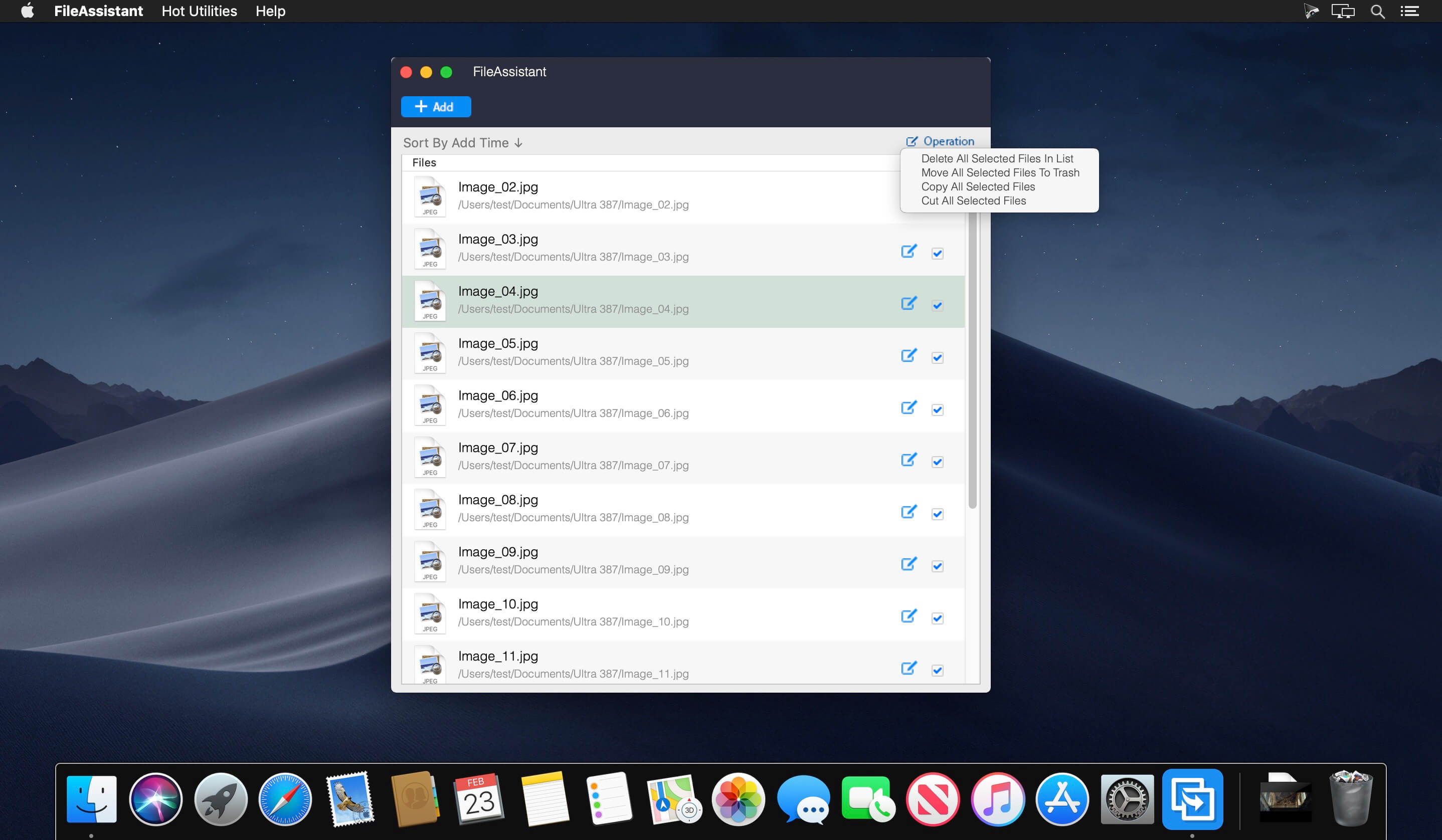Click the path of Image_10.jpg
The image size is (1442, 840).
click(573, 621)
